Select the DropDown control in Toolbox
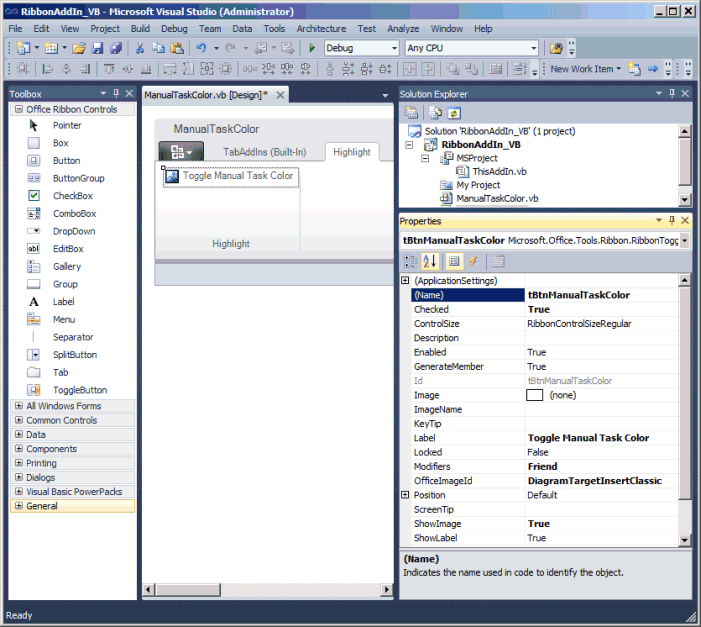Screen dimensions: 701x627 pyautogui.click(x=72, y=231)
